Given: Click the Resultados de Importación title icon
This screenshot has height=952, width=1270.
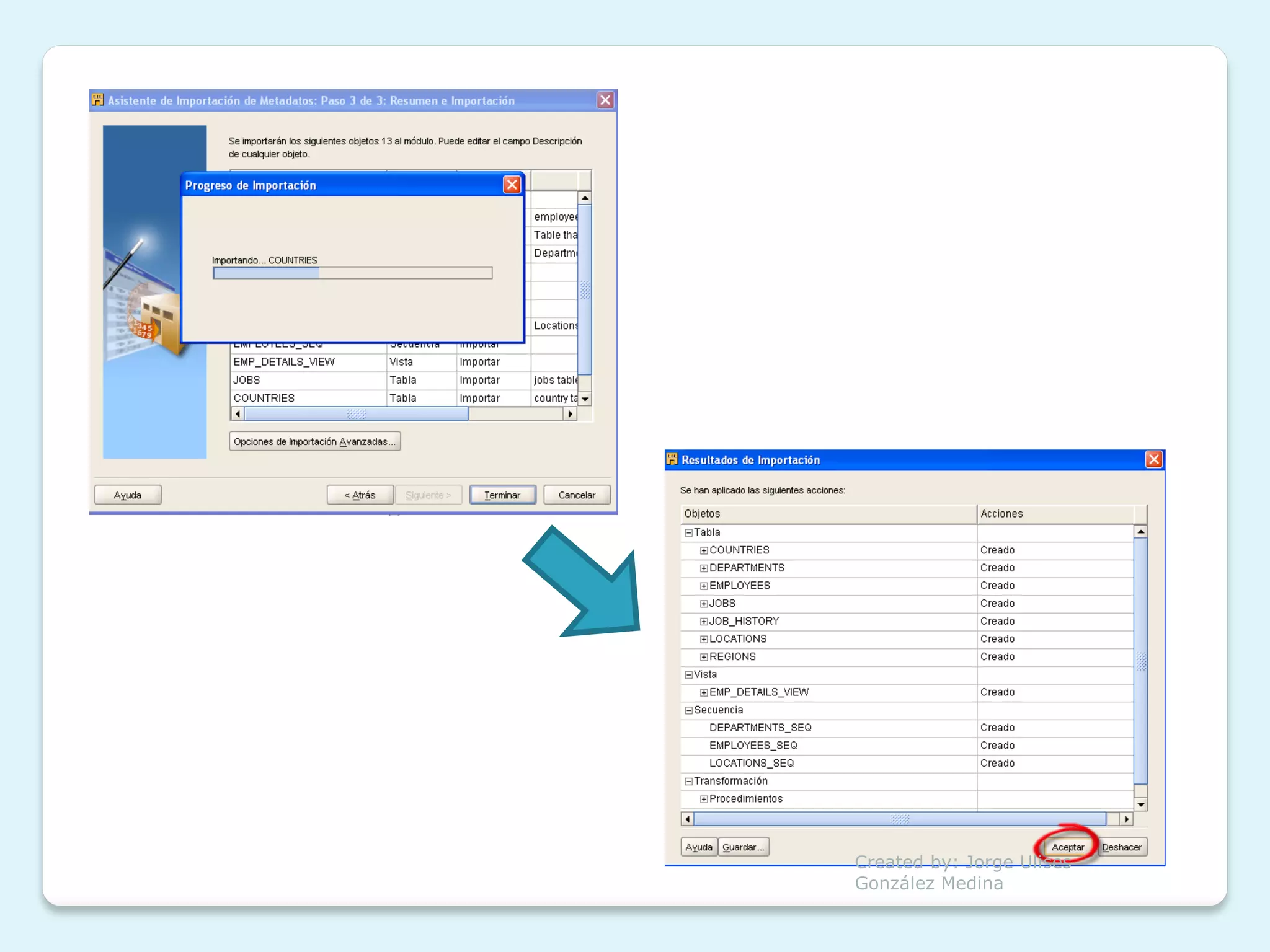Looking at the screenshot, I should (x=672, y=459).
